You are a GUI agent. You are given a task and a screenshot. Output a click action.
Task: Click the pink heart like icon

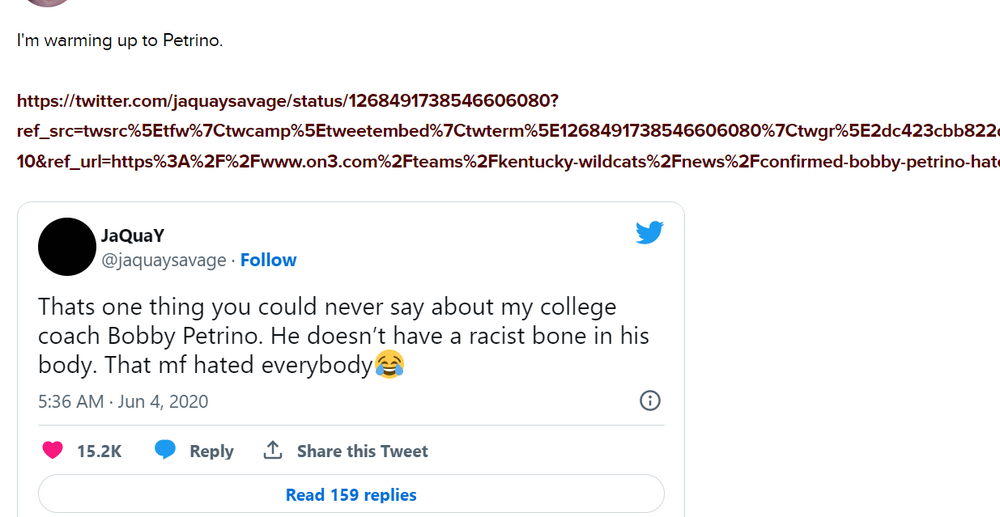[x=53, y=451]
